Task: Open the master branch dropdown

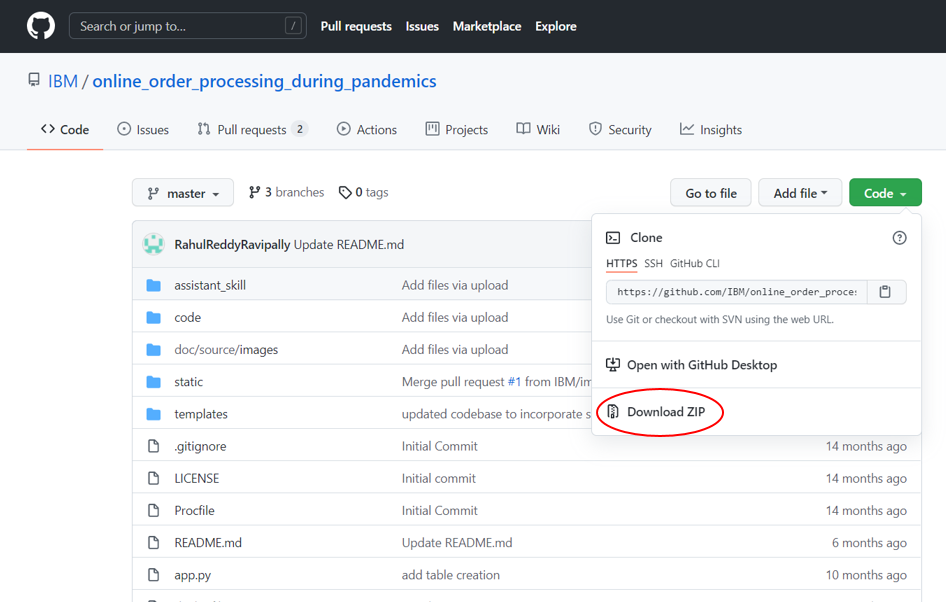Action: click(183, 193)
